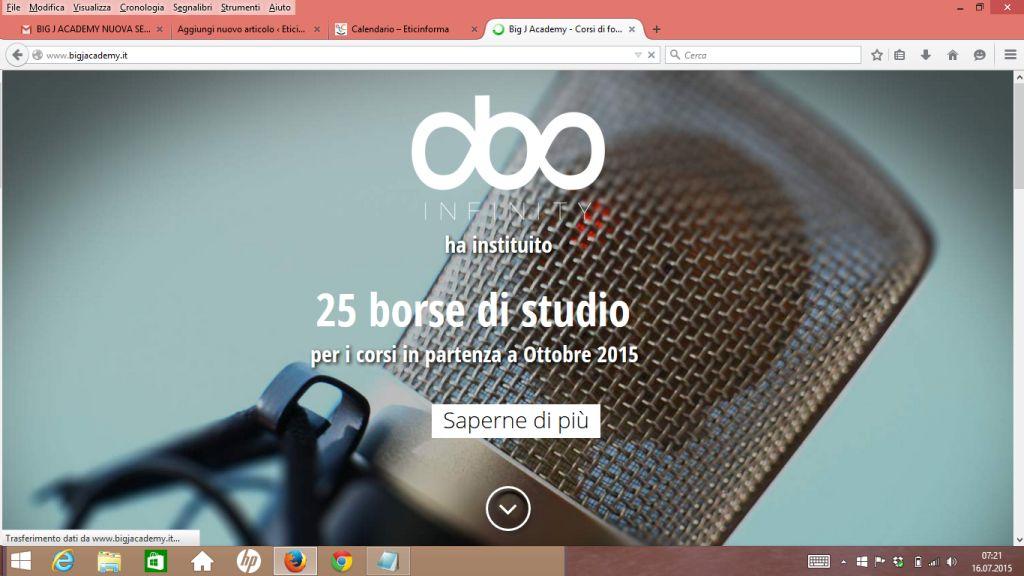Open File Explorer from taskbar

[109, 561]
